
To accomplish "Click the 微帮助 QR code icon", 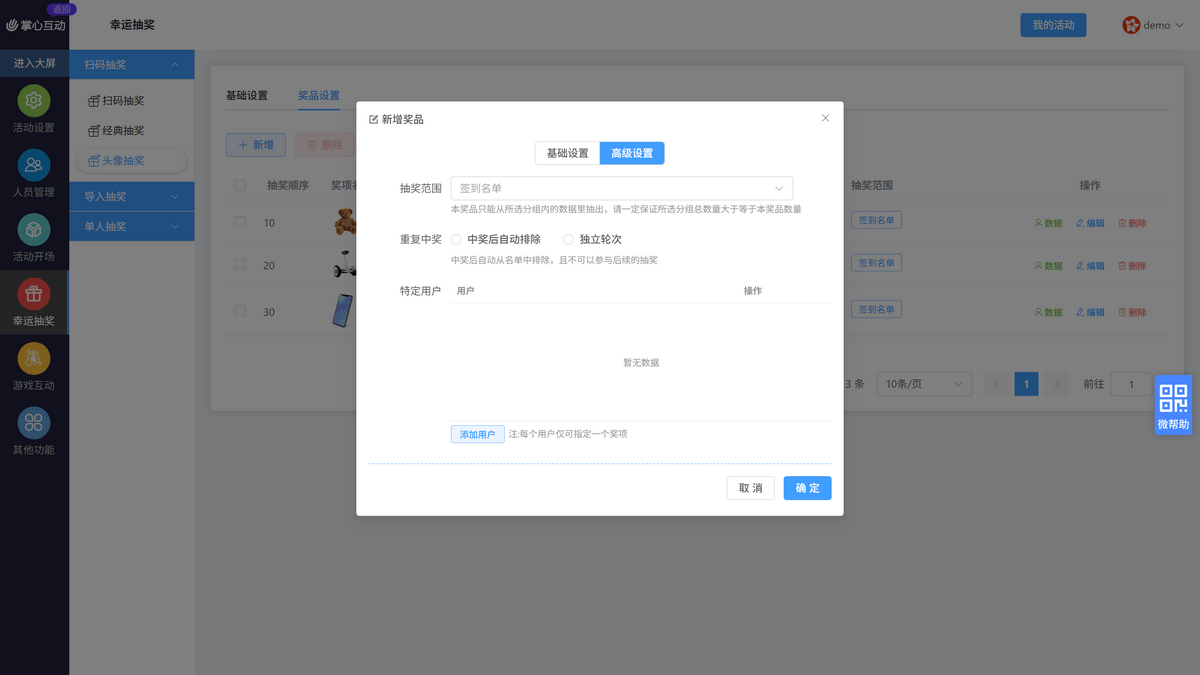I will pyautogui.click(x=1173, y=398).
